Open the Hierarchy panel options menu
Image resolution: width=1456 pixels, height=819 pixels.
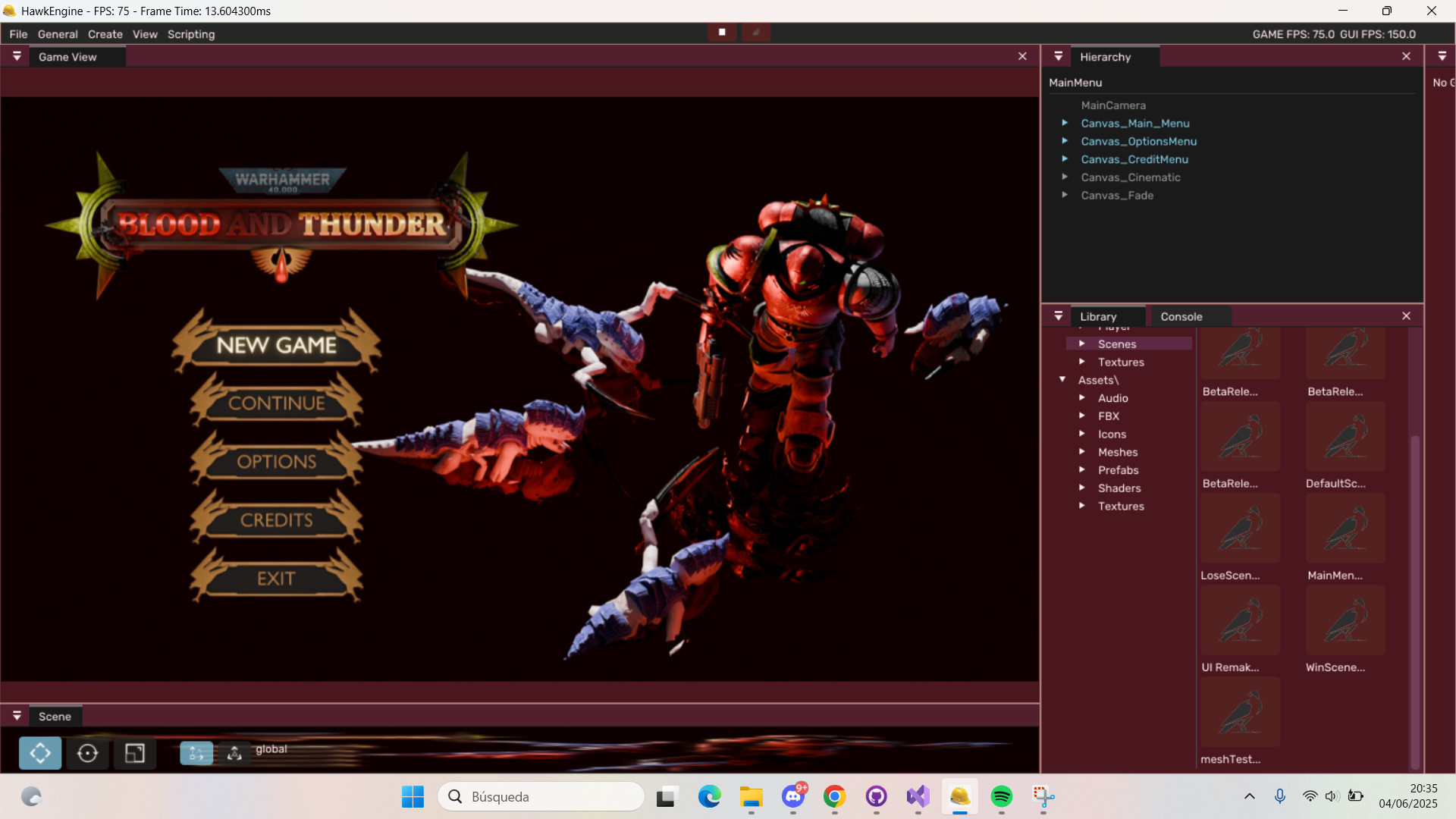tap(1059, 57)
